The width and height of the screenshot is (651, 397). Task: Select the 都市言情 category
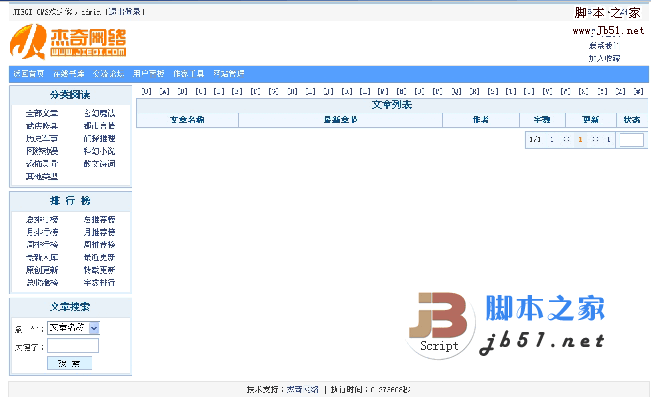[x=99, y=126]
